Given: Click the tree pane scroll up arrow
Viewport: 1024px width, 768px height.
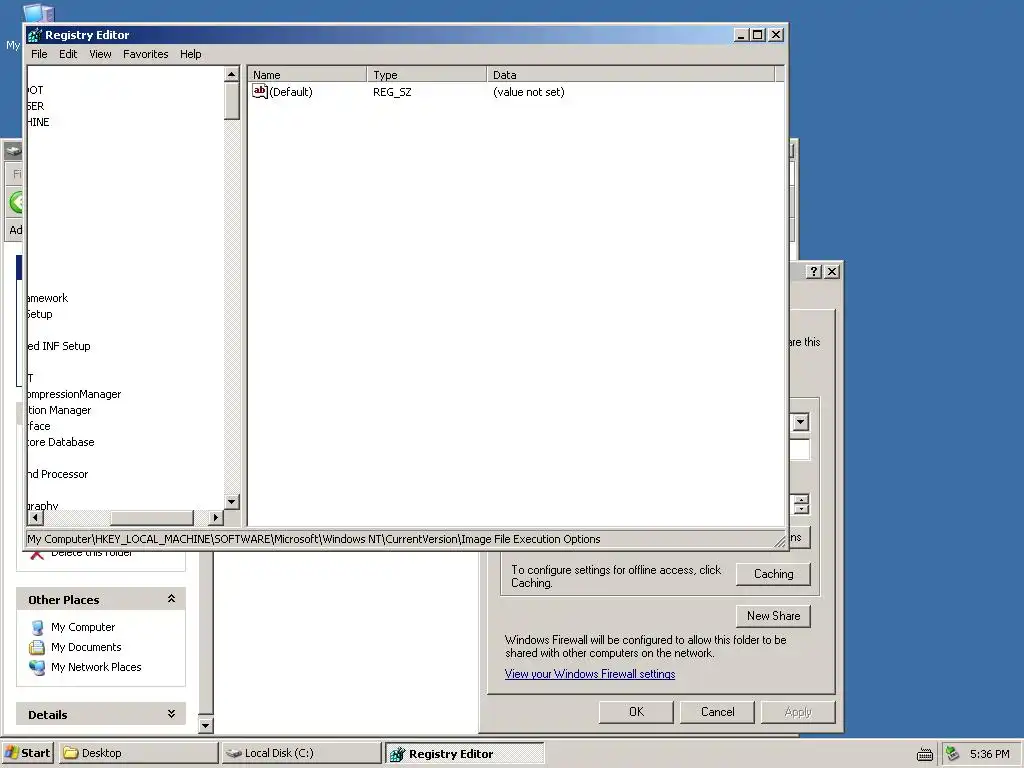Looking at the screenshot, I should tap(231, 74).
